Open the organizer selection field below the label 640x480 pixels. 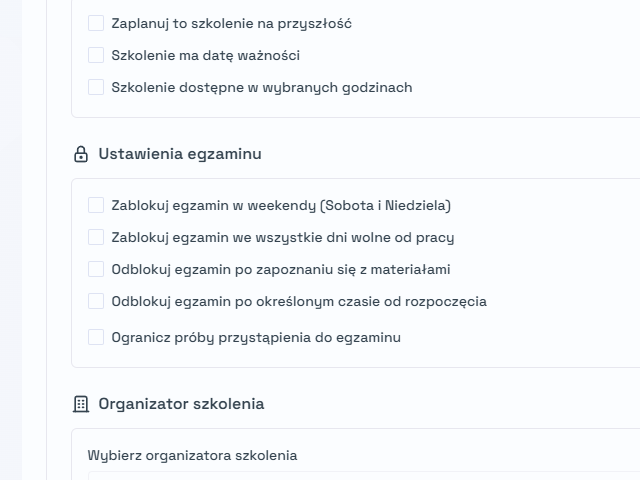click(x=364, y=476)
